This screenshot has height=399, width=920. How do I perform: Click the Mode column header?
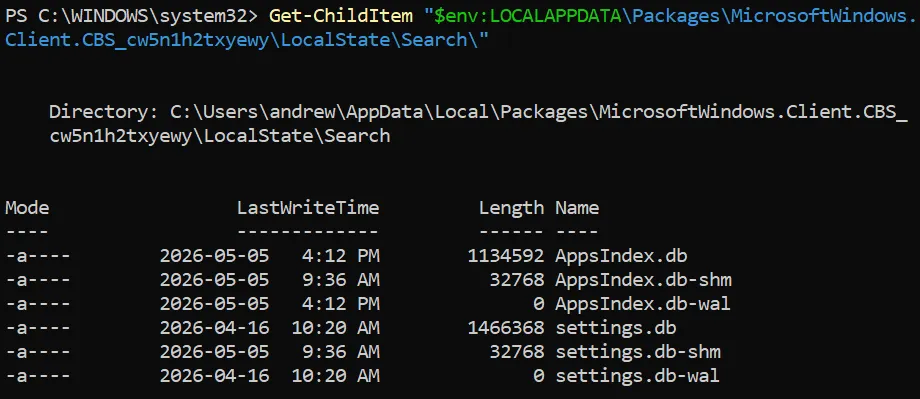click(x=27, y=208)
